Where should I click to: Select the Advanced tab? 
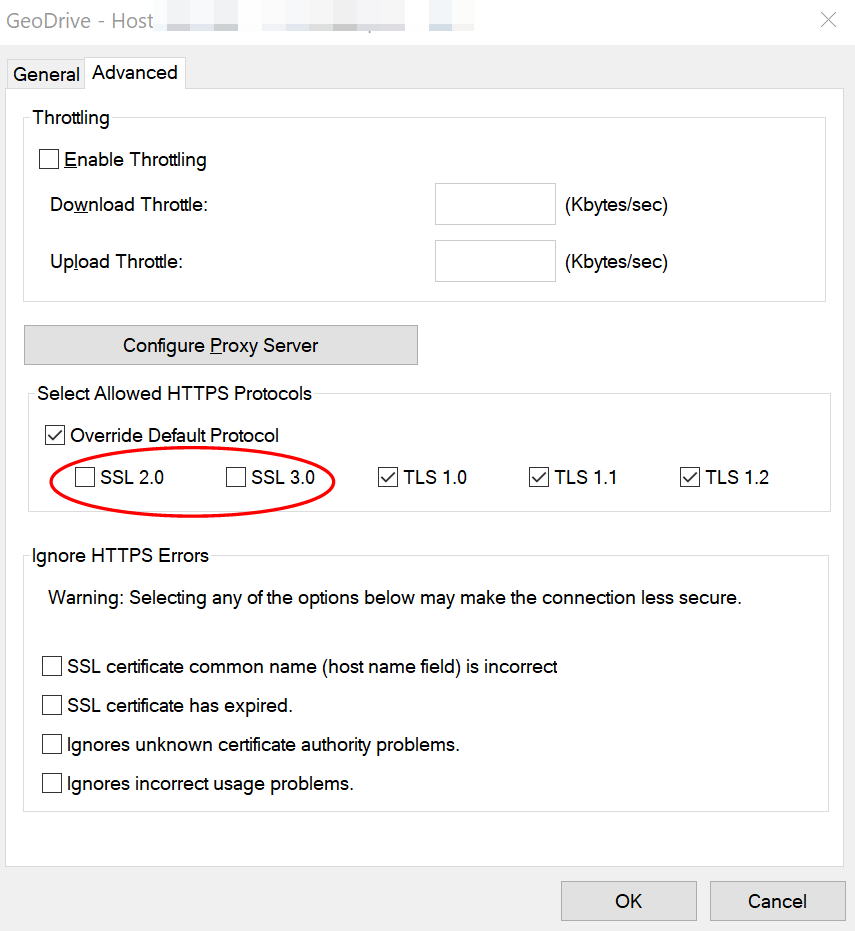click(x=134, y=72)
